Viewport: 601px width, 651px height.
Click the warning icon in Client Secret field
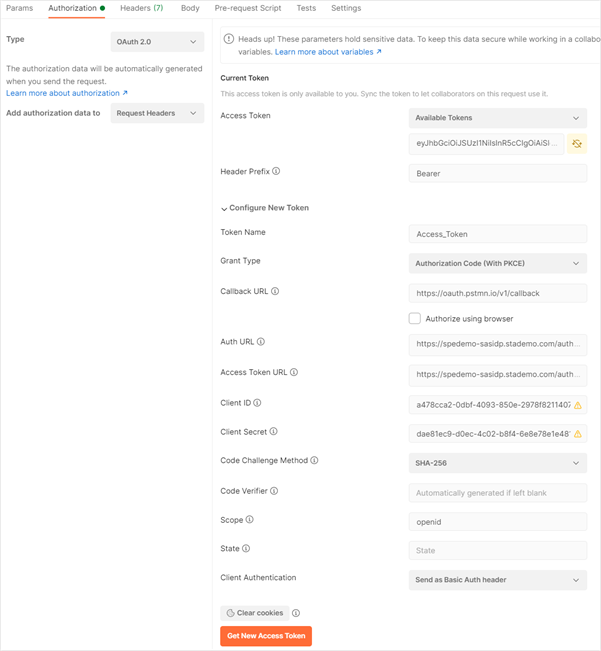[578, 434]
